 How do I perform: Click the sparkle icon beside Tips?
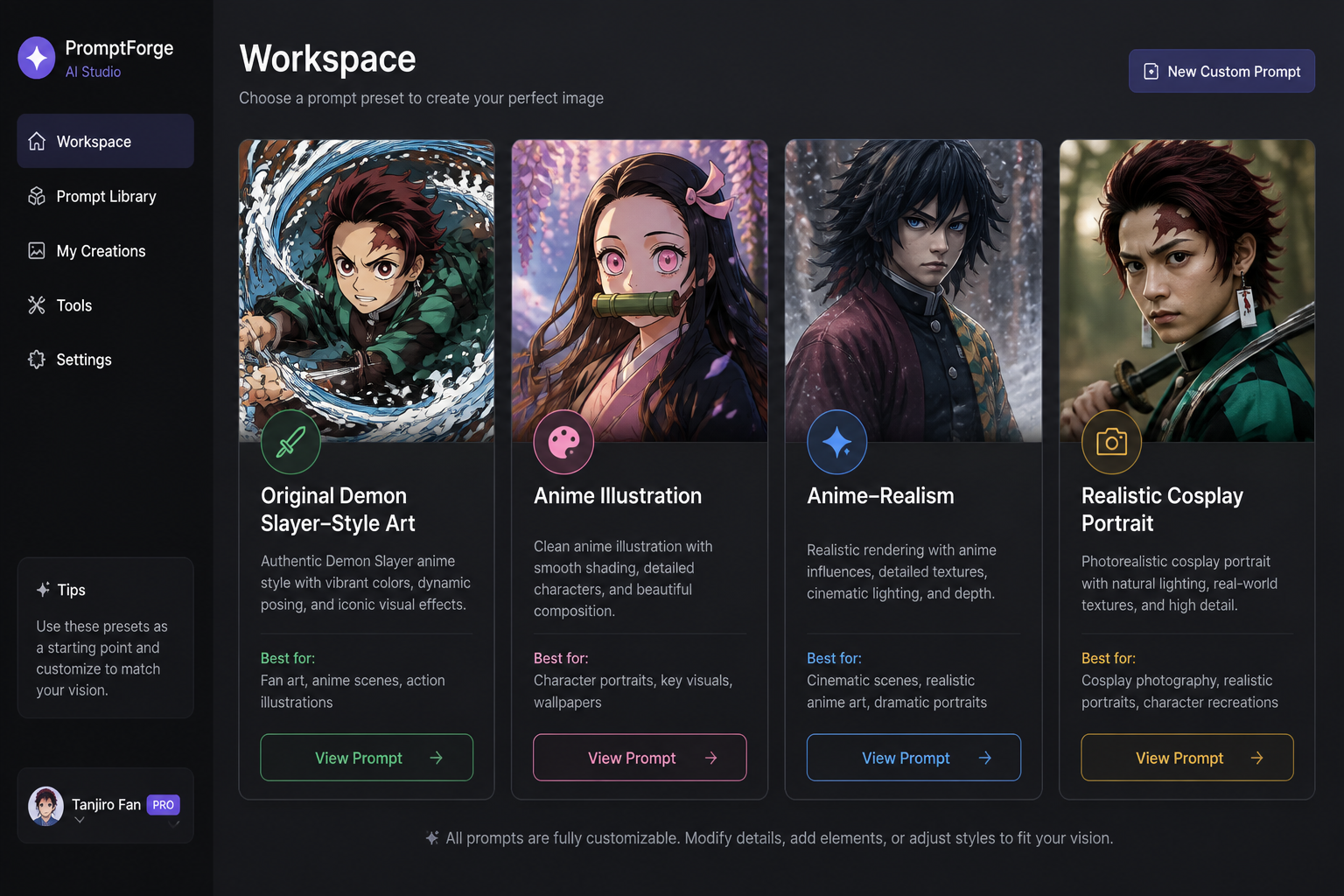tap(43, 590)
